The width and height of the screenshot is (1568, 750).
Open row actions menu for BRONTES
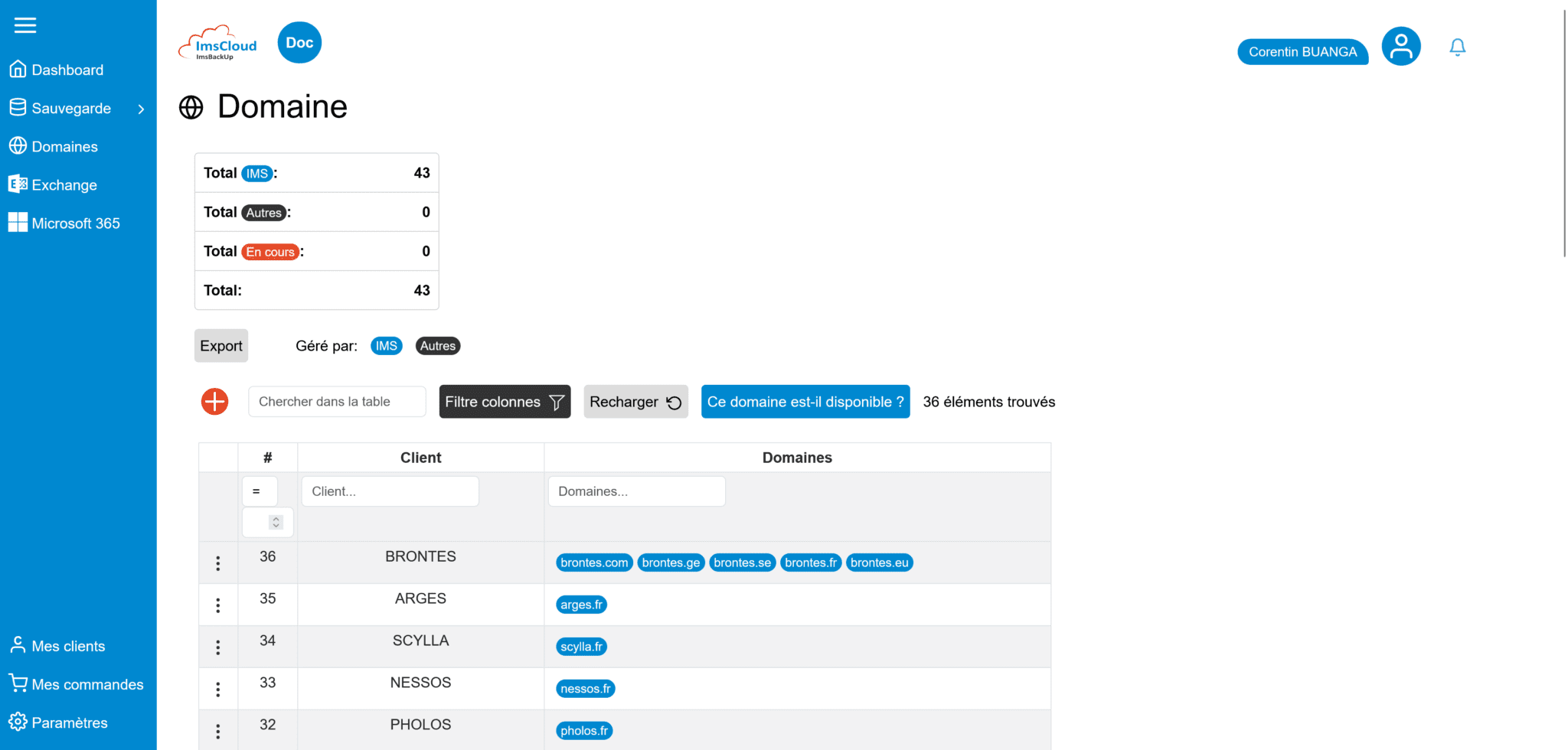pos(218,563)
